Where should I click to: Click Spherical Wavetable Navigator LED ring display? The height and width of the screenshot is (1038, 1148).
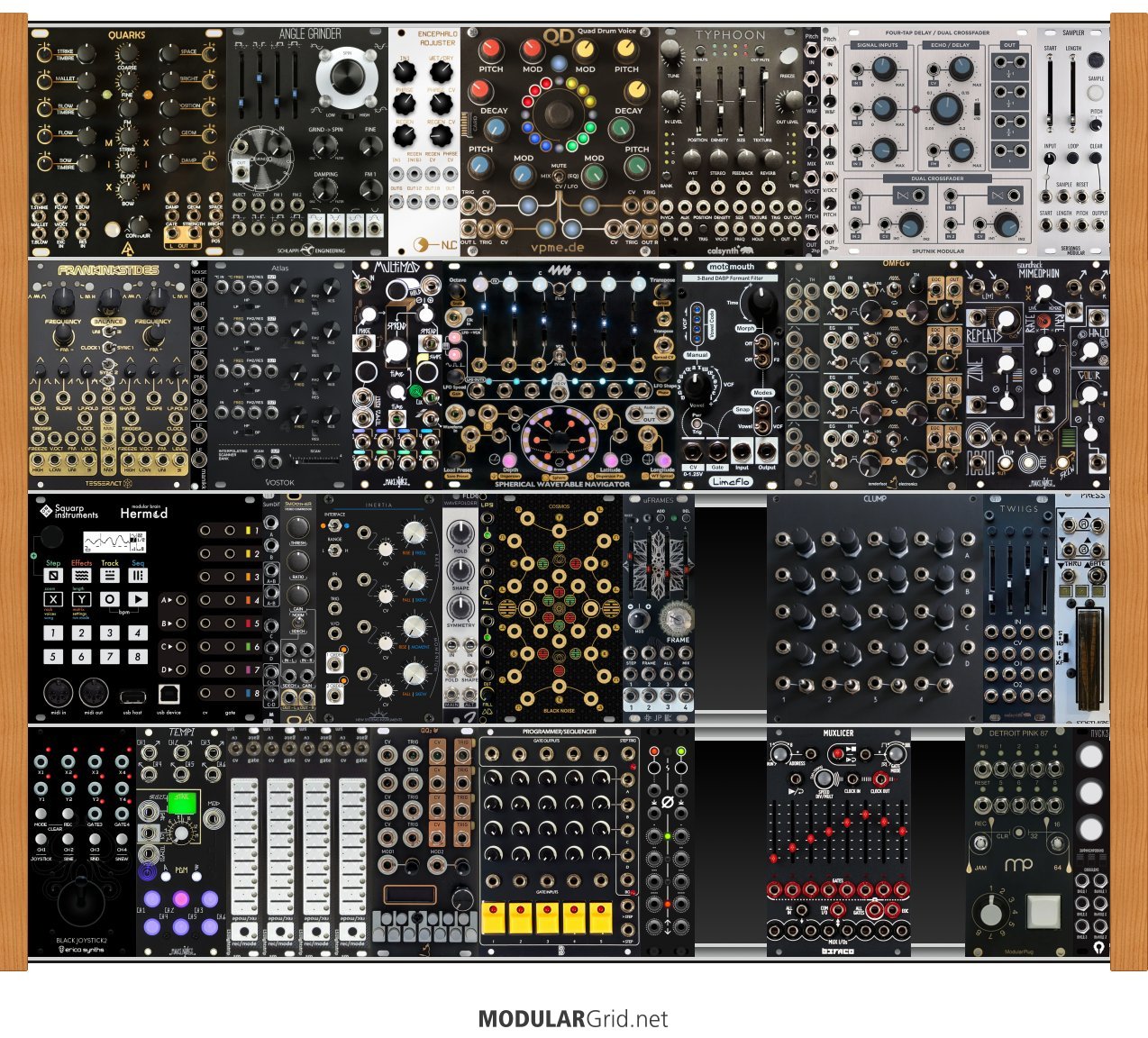pyautogui.click(x=559, y=441)
